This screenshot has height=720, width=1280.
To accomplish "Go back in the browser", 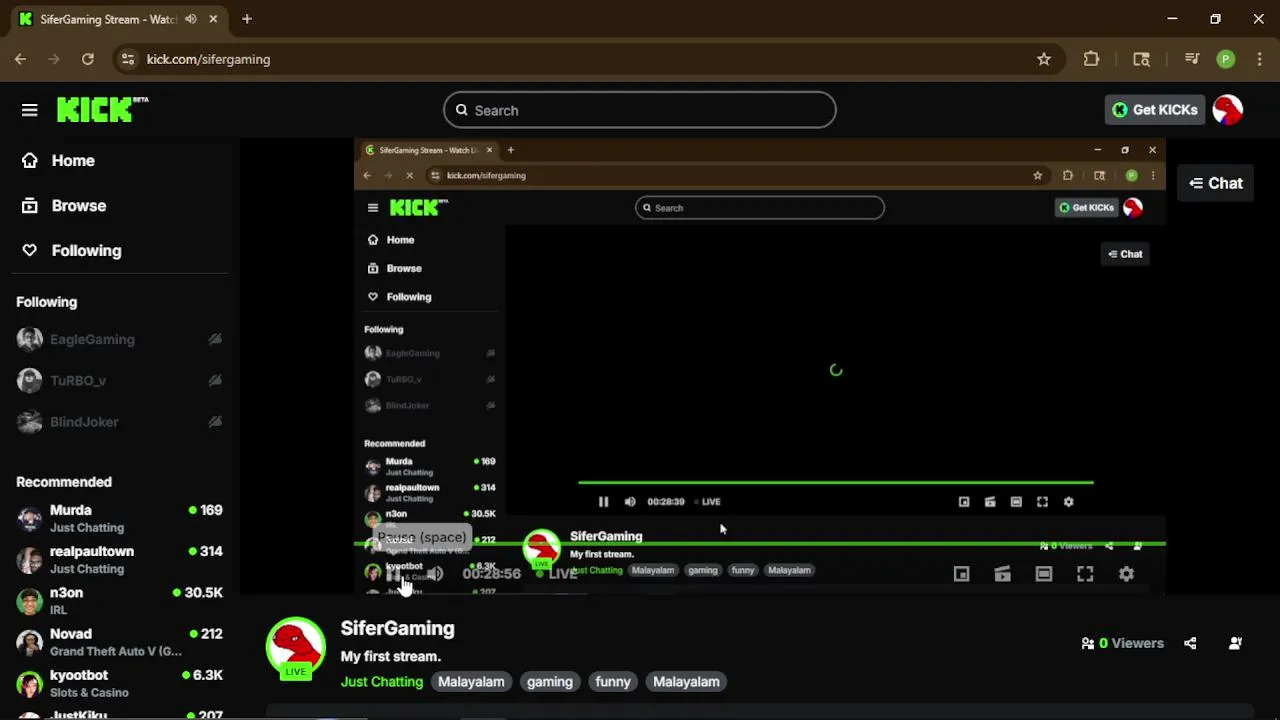I will [x=20, y=59].
